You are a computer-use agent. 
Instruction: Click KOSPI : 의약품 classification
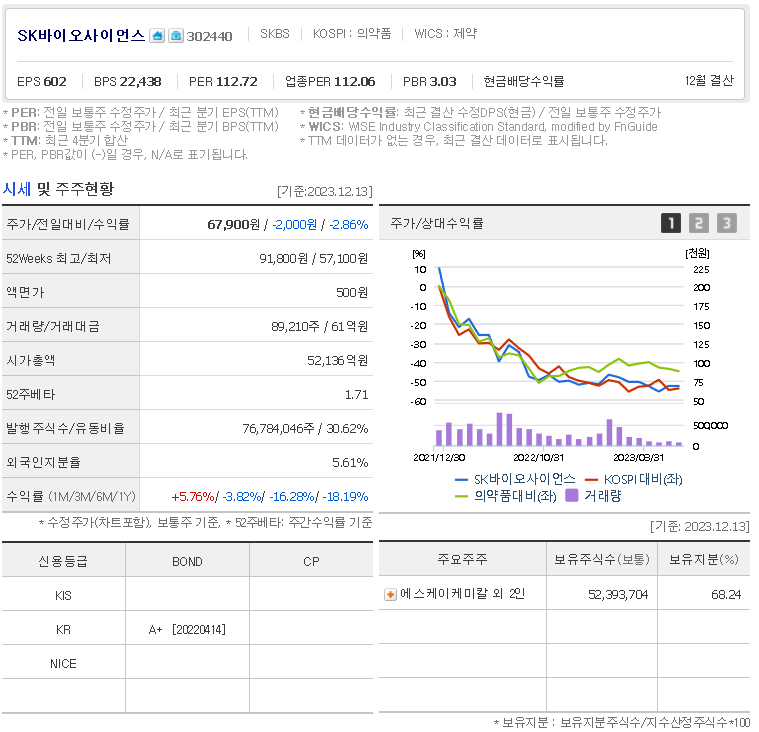(x=352, y=33)
